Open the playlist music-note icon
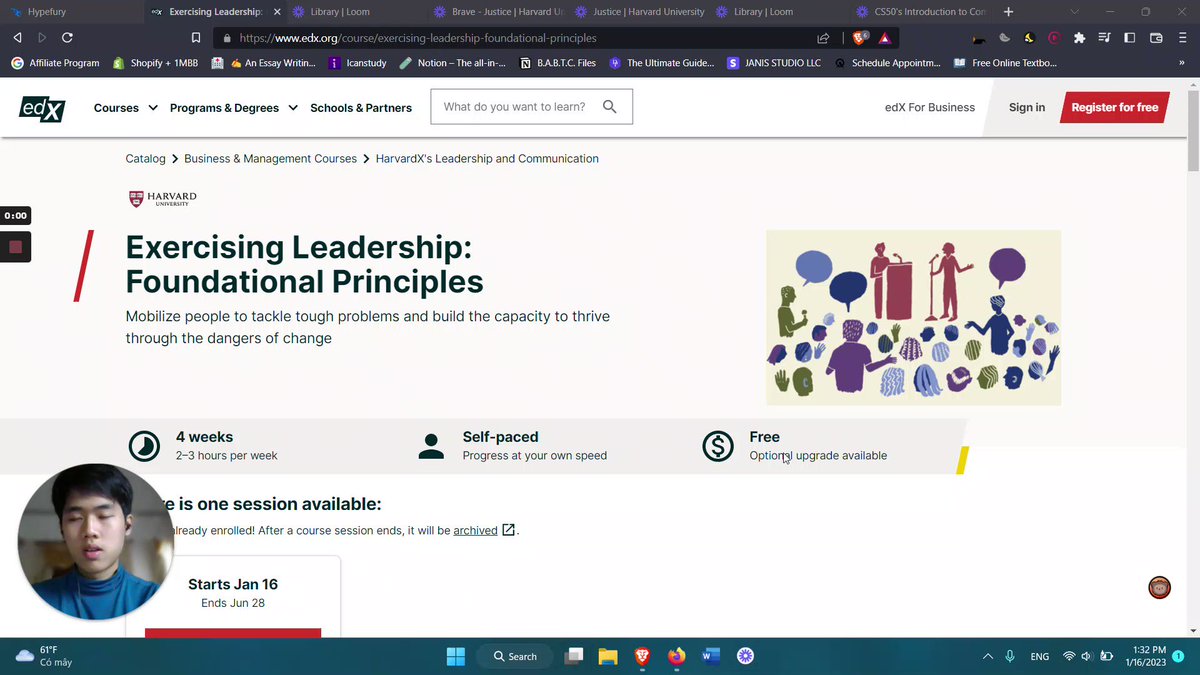 (1104, 38)
